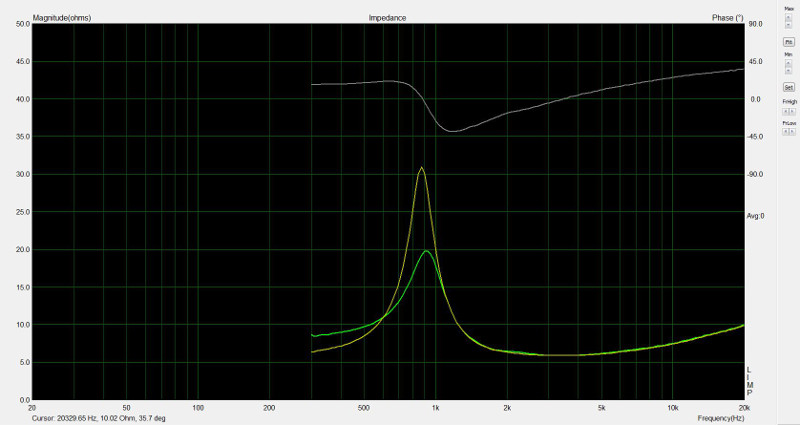Image resolution: width=800 pixels, height=425 pixels.
Task: Click the Frequency(Hz) axis label
Action: [x=721, y=418]
